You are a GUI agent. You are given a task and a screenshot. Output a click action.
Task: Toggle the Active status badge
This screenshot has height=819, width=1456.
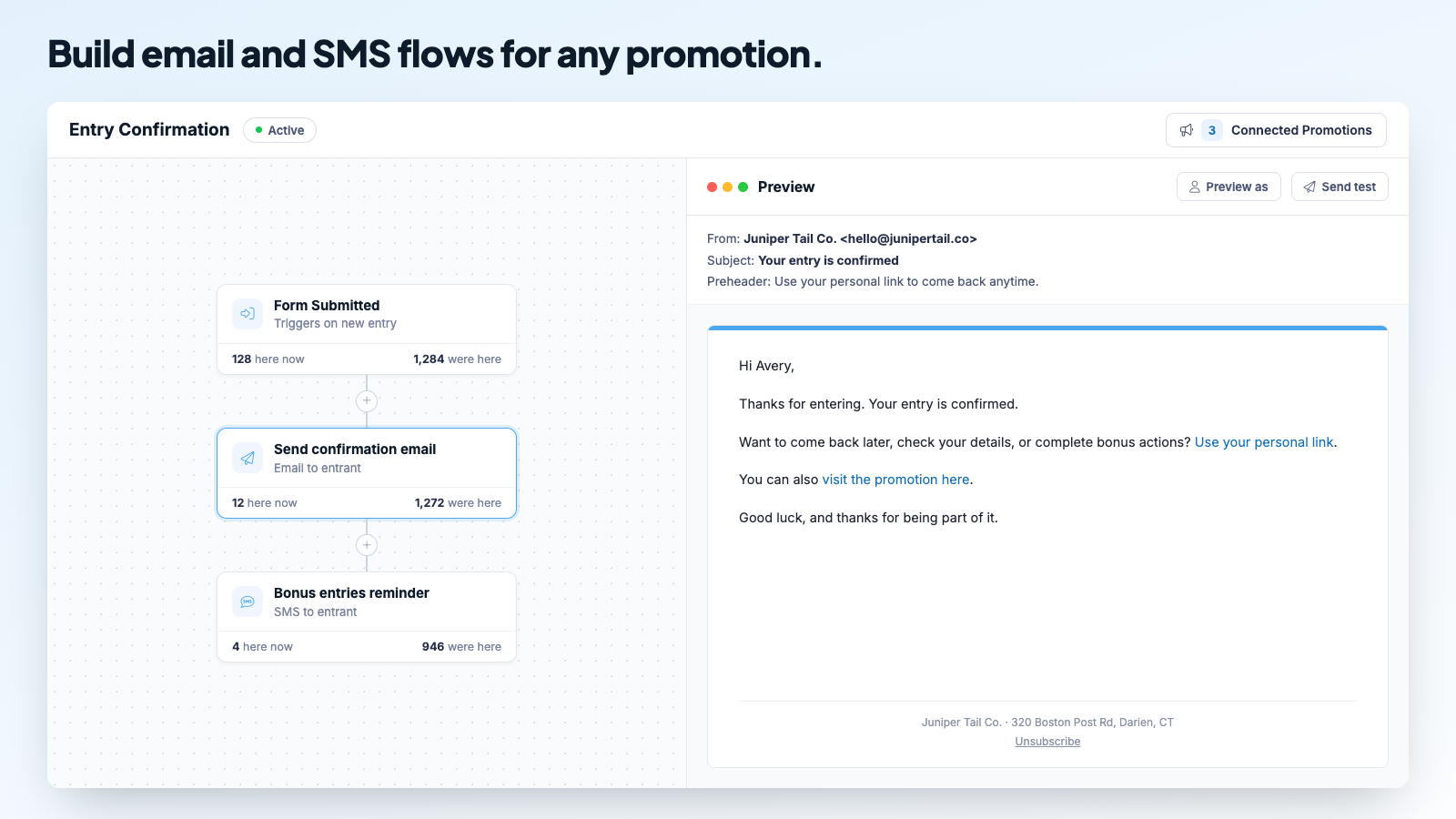[279, 130]
